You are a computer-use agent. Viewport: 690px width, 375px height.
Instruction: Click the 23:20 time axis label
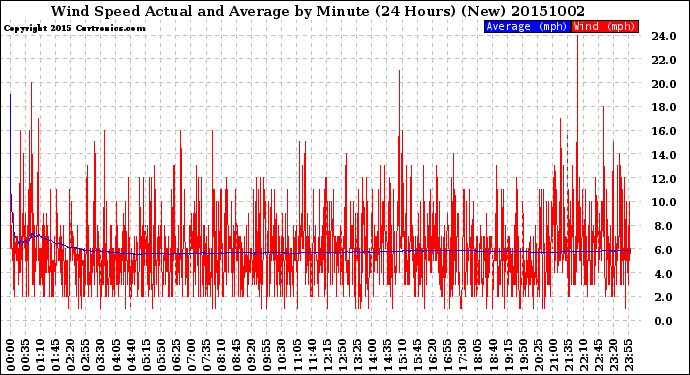[613, 355]
